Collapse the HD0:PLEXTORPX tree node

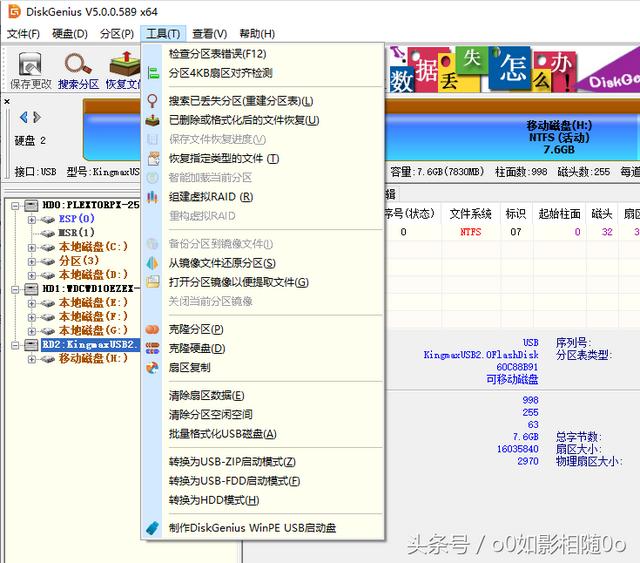coord(15,205)
